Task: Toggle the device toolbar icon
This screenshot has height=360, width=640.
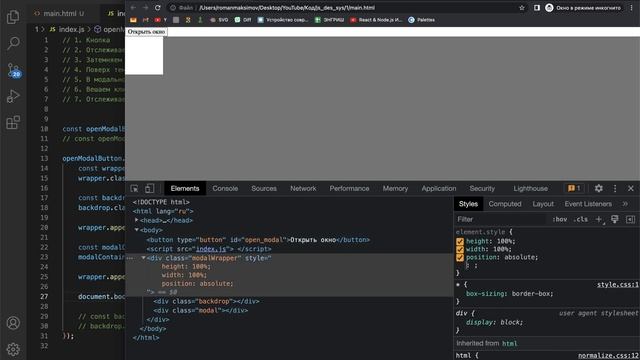Action: pyautogui.click(x=149, y=188)
